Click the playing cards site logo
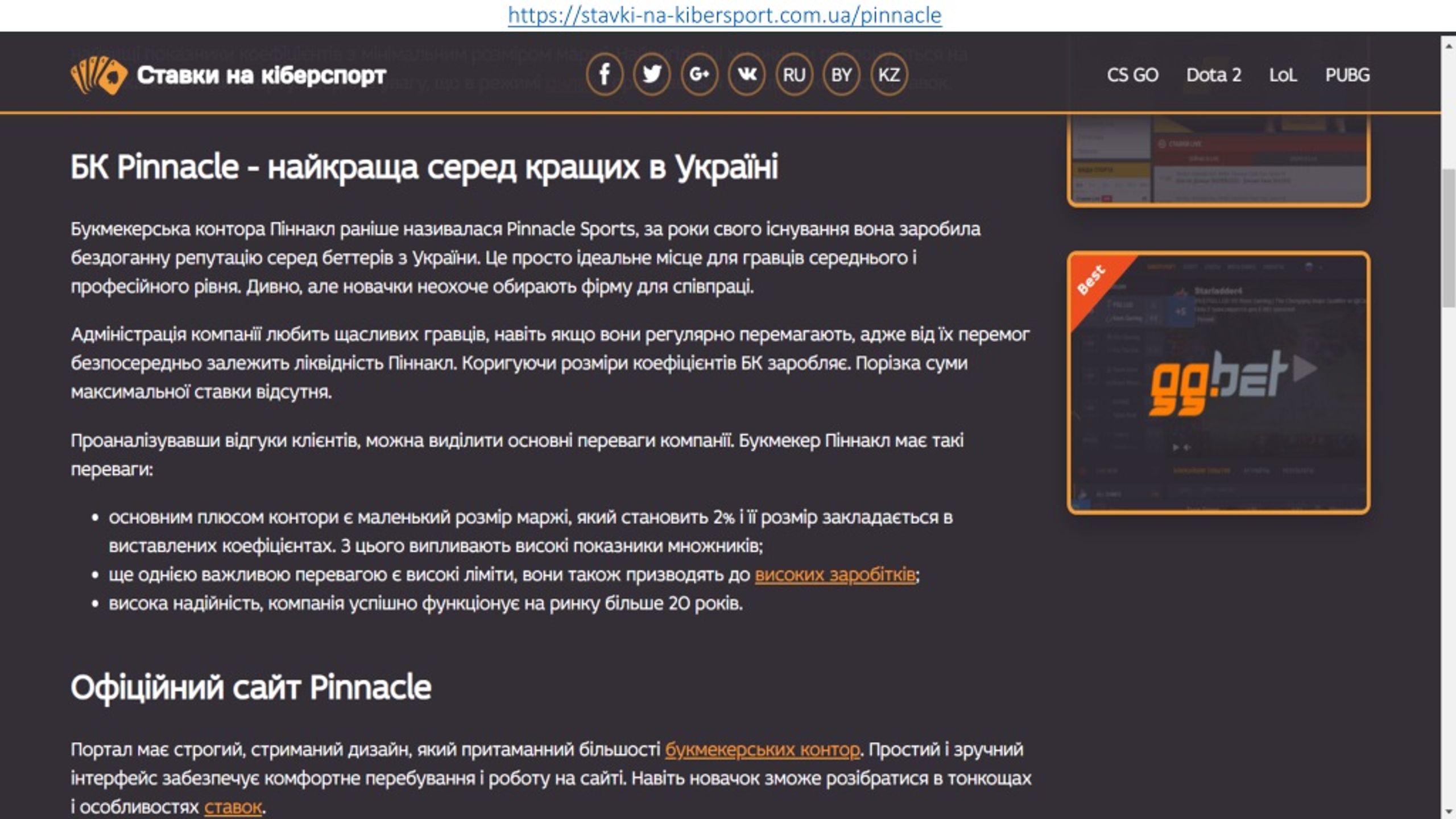Image resolution: width=1456 pixels, height=819 pixels. (98, 75)
